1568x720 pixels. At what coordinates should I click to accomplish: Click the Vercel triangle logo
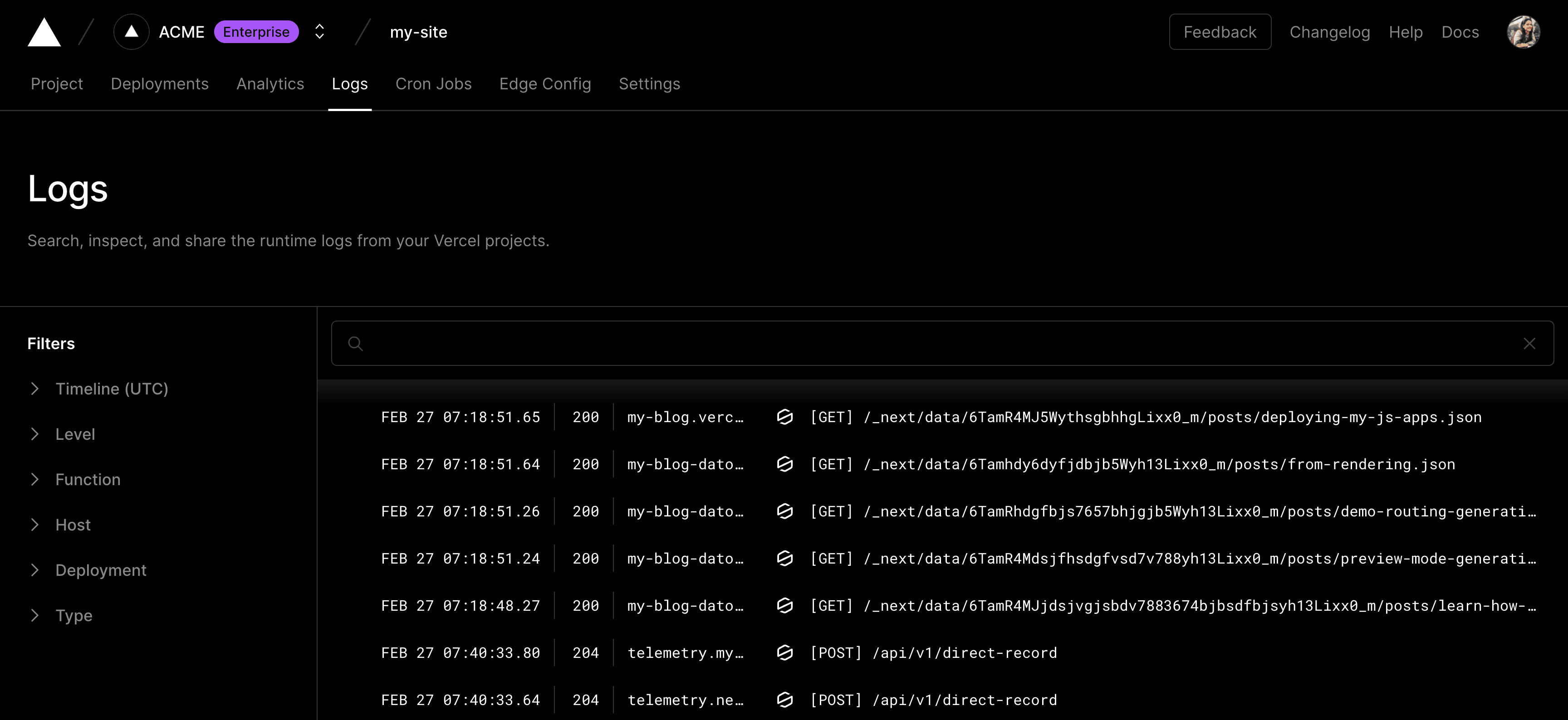tap(44, 32)
